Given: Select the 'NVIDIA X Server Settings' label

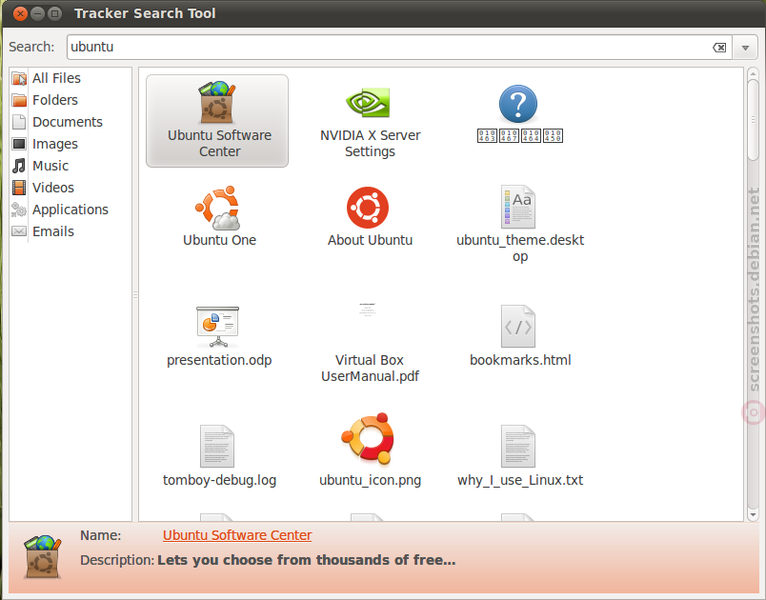Looking at the screenshot, I should tap(370, 143).
